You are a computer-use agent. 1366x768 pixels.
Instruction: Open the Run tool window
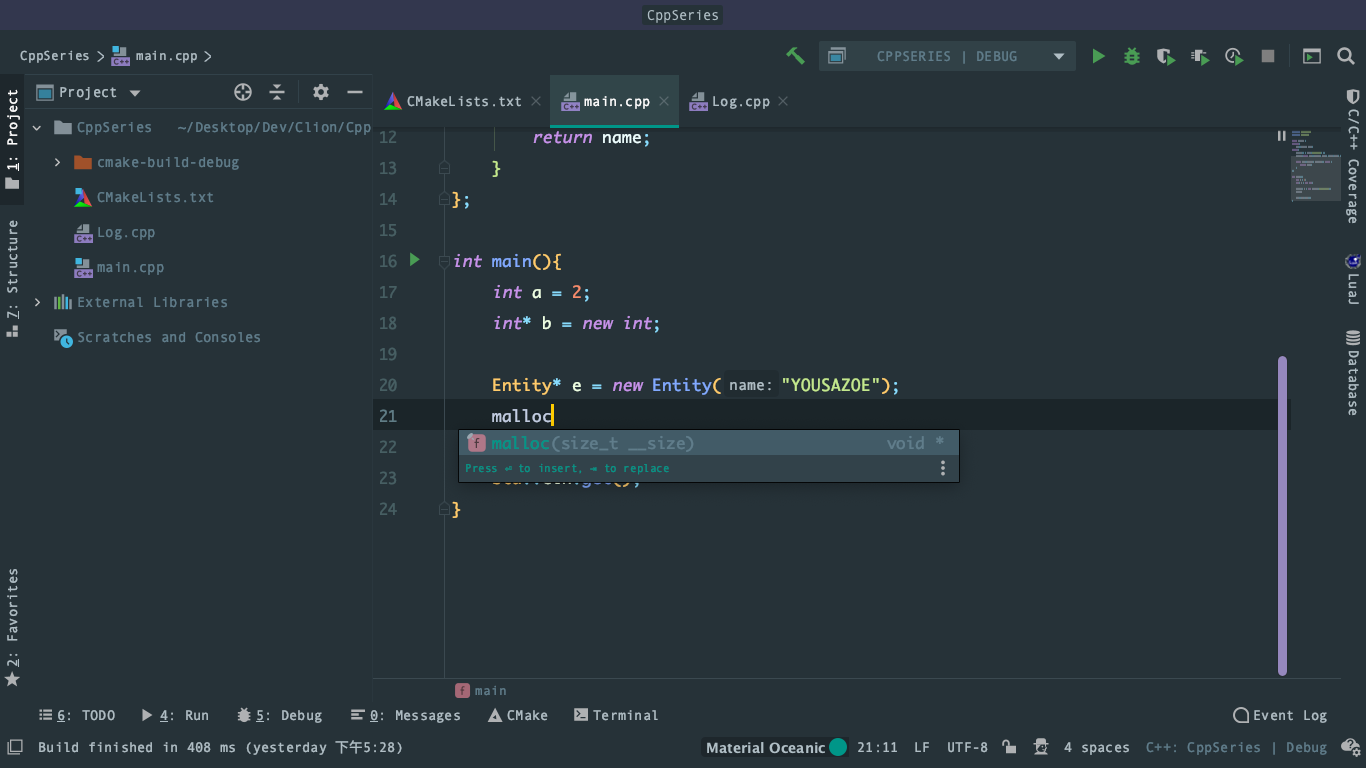point(175,715)
